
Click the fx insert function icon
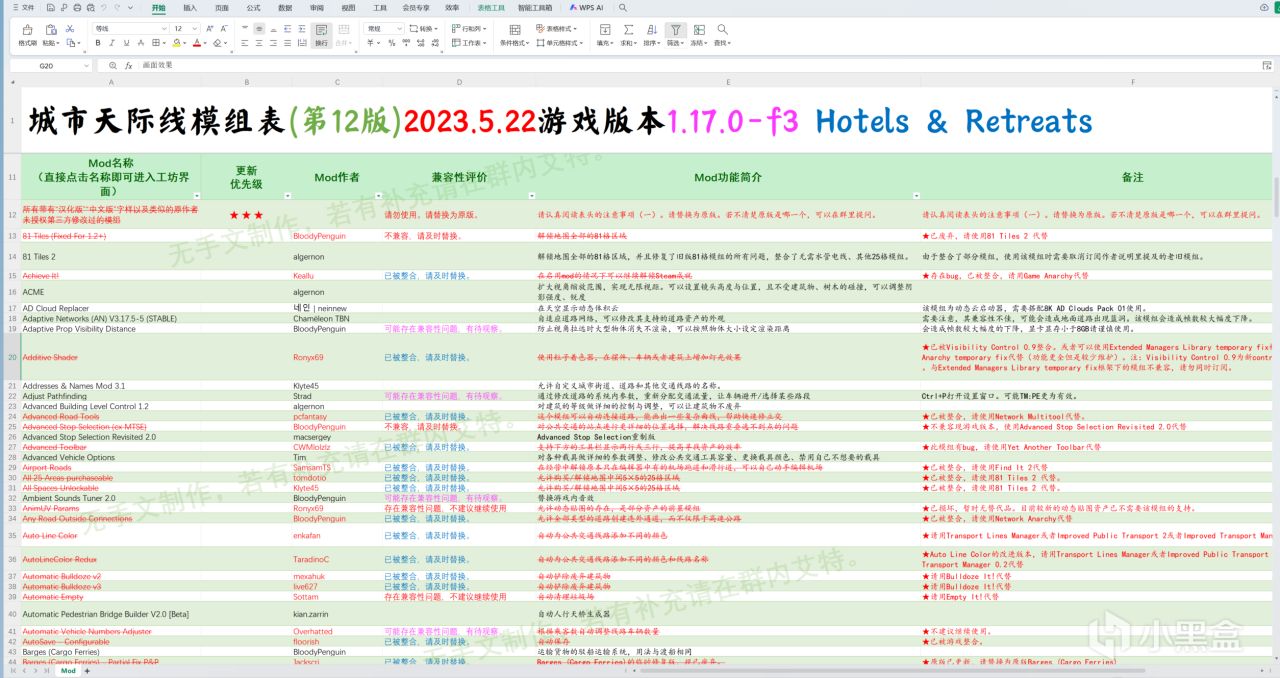[128, 65]
